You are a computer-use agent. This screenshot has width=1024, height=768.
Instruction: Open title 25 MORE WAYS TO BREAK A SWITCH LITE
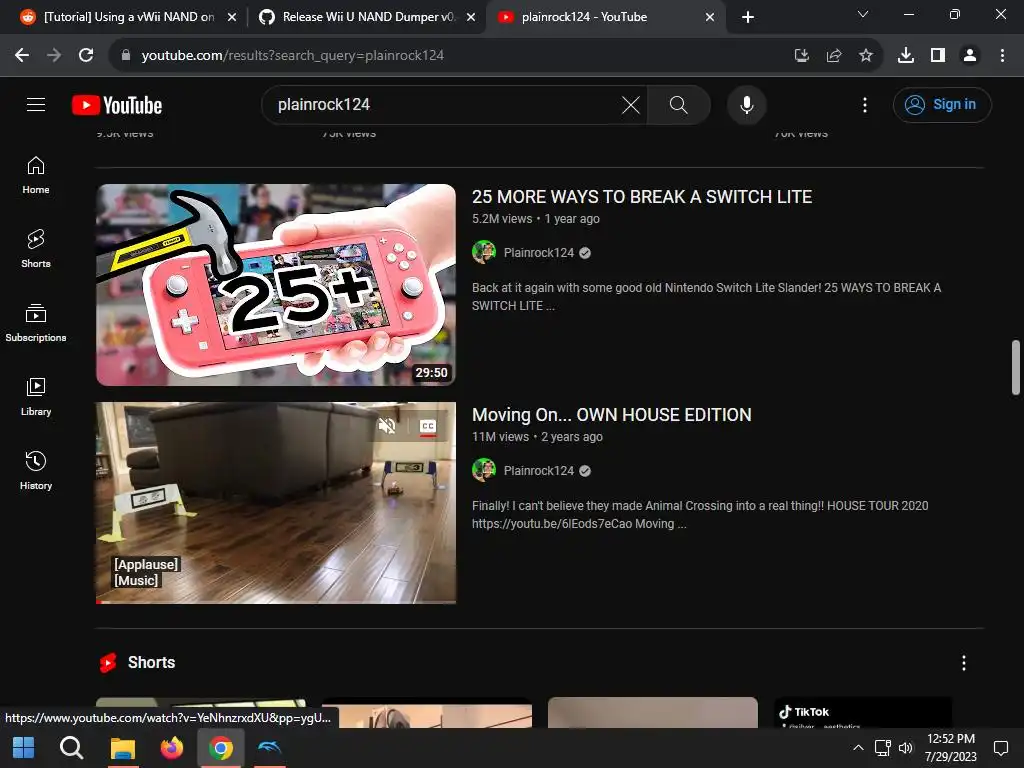[x=642, y=197]
